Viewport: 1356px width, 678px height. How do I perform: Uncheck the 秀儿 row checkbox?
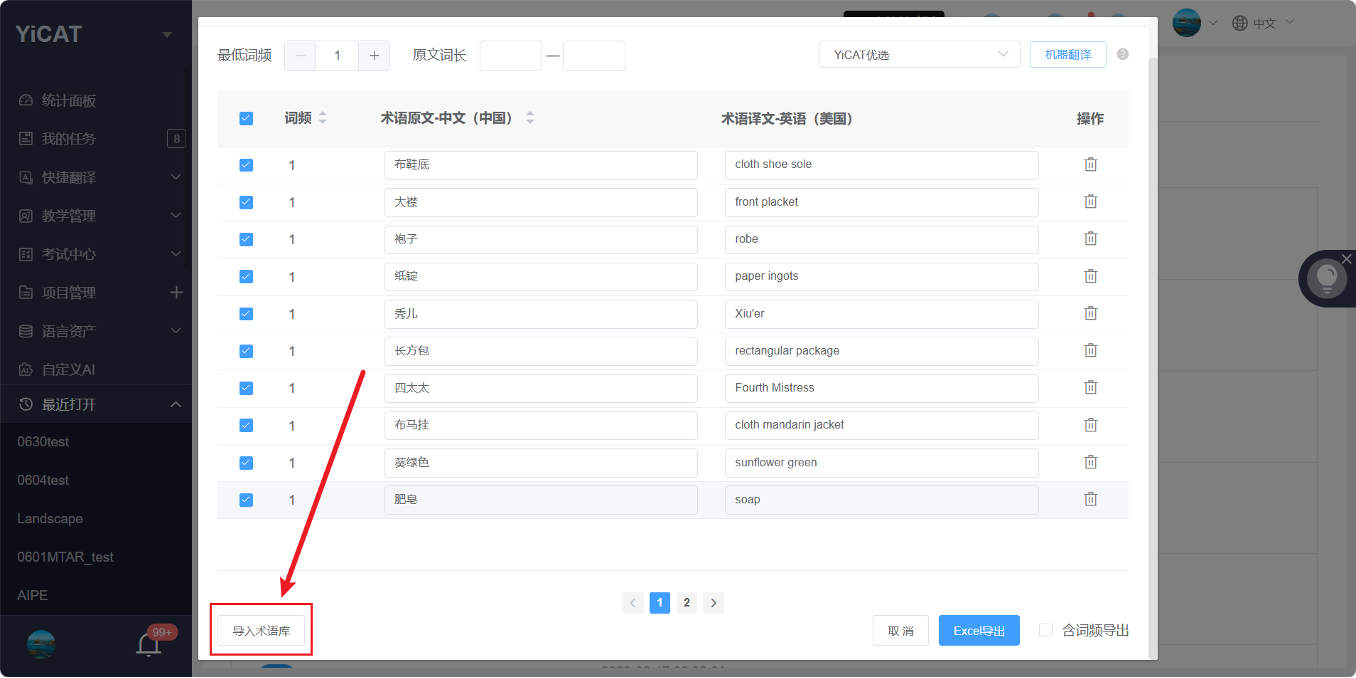(246, 314)
